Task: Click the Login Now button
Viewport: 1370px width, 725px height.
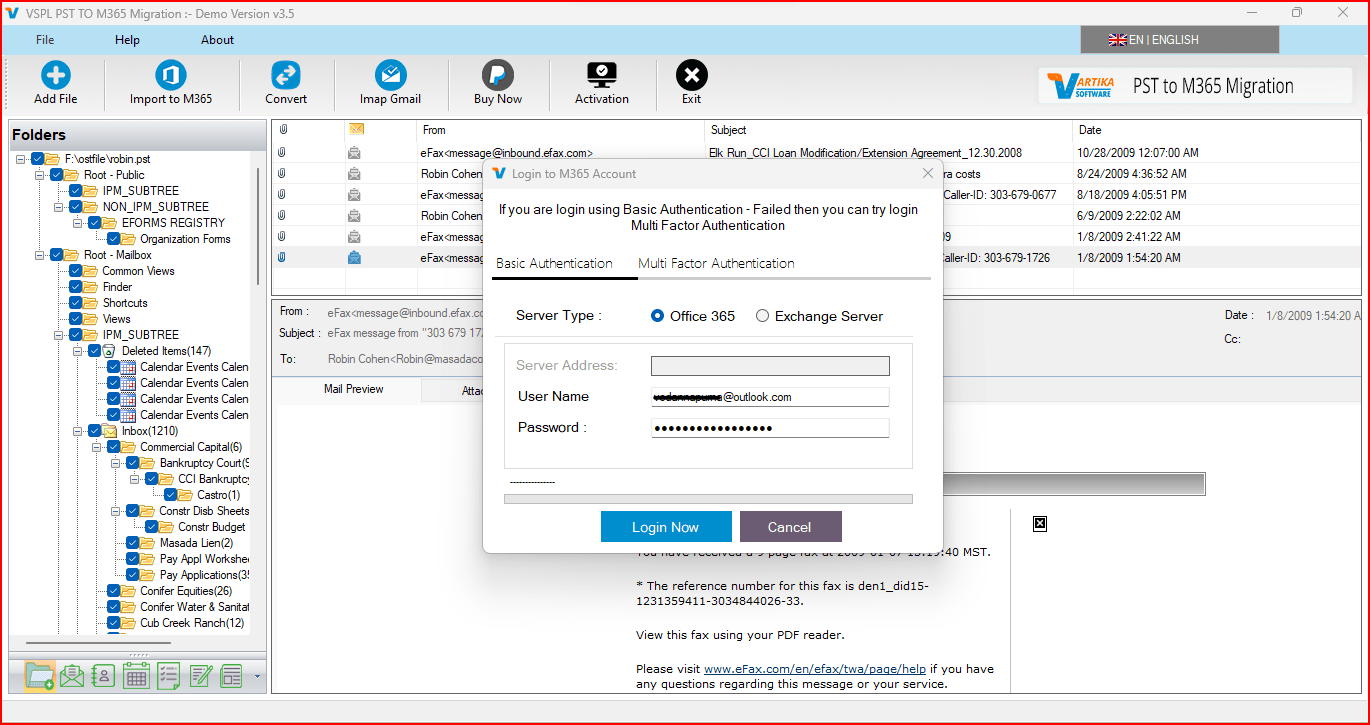Action: tap(665, 527)
